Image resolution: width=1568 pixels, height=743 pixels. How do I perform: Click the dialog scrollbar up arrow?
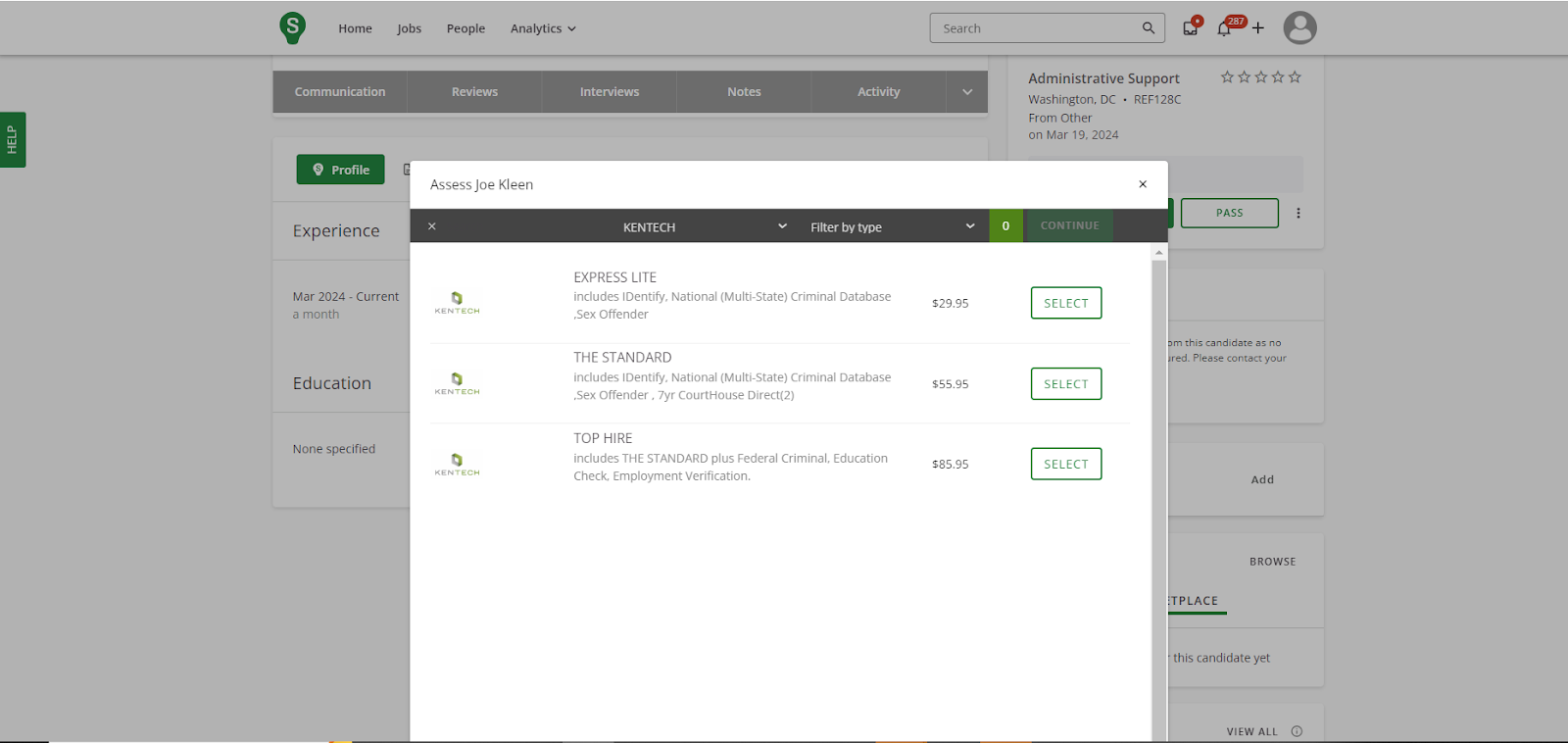[x=1159, y=253]
